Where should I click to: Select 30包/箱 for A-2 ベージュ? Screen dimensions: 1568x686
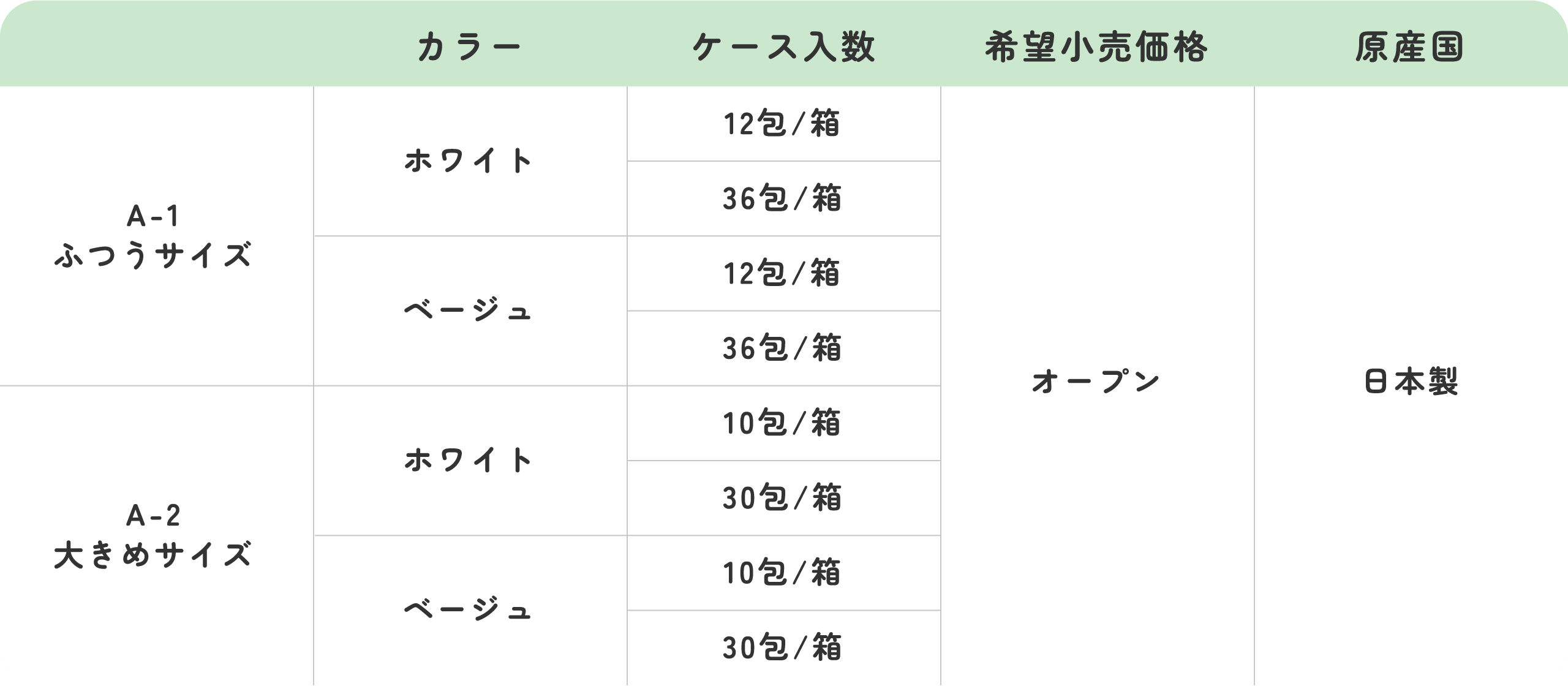[x=782, y=648]
